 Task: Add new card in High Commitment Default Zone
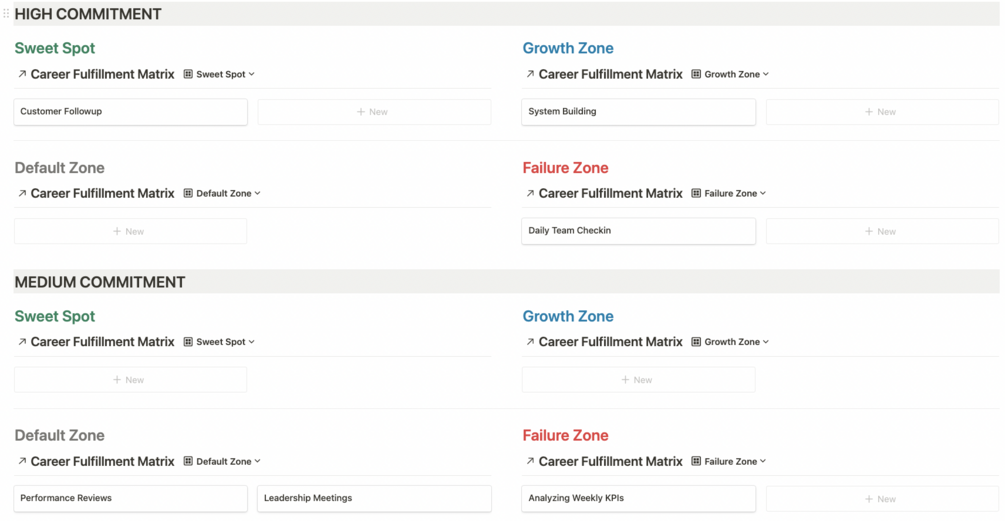click(130, 231)
